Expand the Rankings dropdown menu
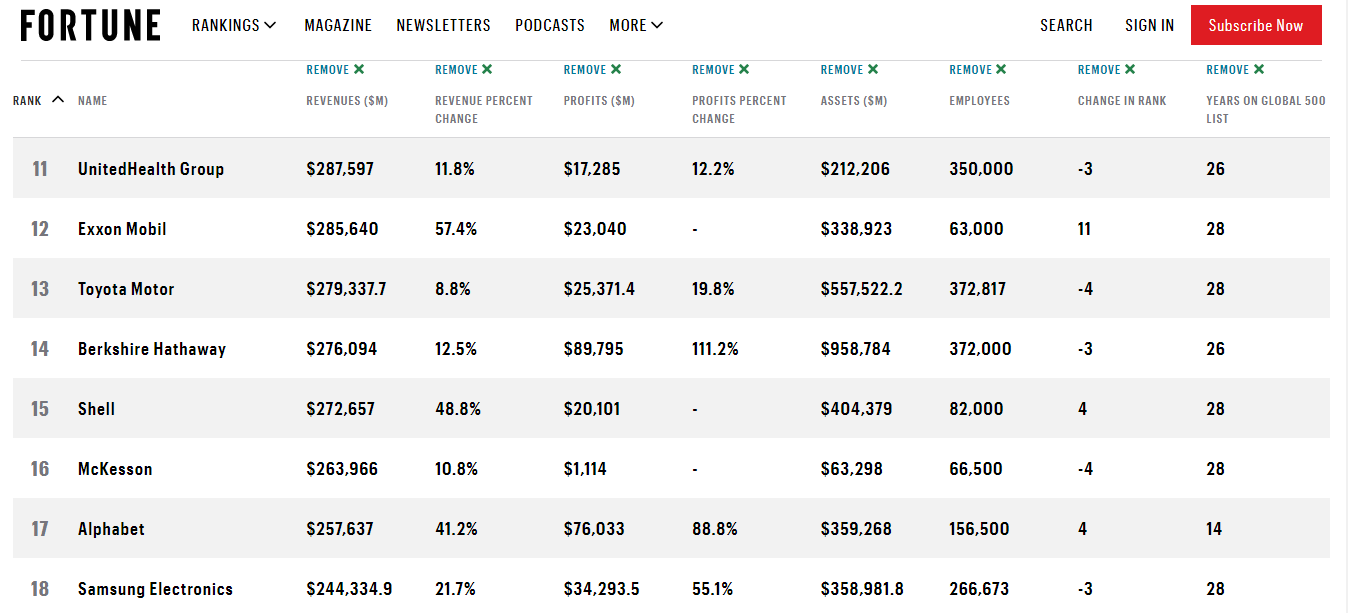This screenshot has height=613, width=1348. 234,25
